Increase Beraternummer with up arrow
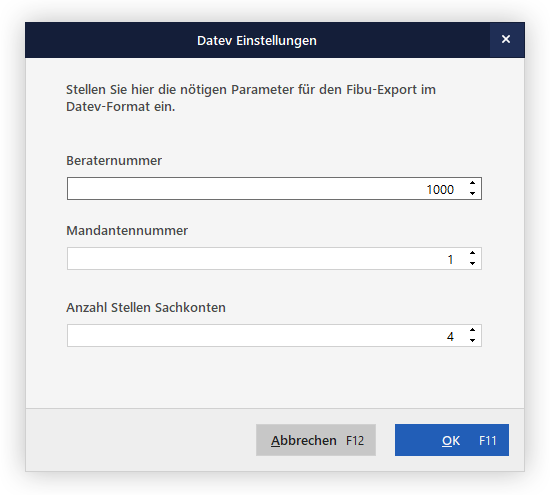The width and height of the screenshot is (550, 495). pyautogui.click(x=472, y=183)
